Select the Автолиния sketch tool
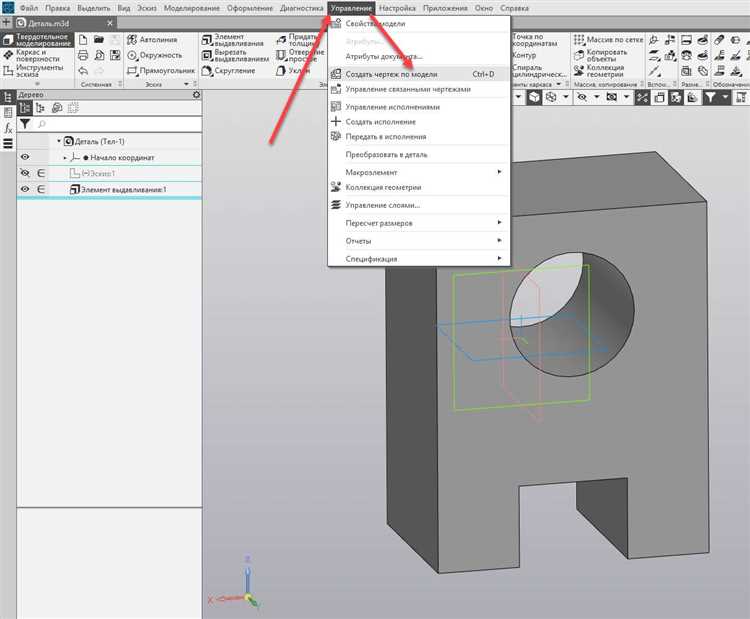This screenshot has width=750, height=619. [x=152, y=40]
